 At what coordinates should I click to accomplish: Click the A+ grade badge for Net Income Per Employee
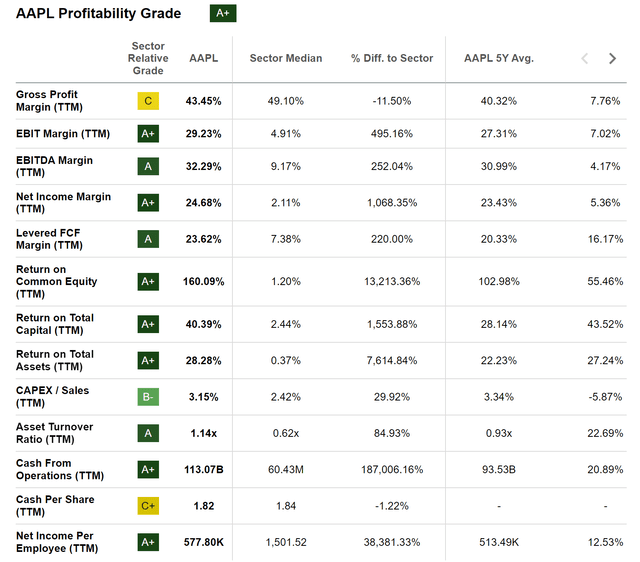148,542
